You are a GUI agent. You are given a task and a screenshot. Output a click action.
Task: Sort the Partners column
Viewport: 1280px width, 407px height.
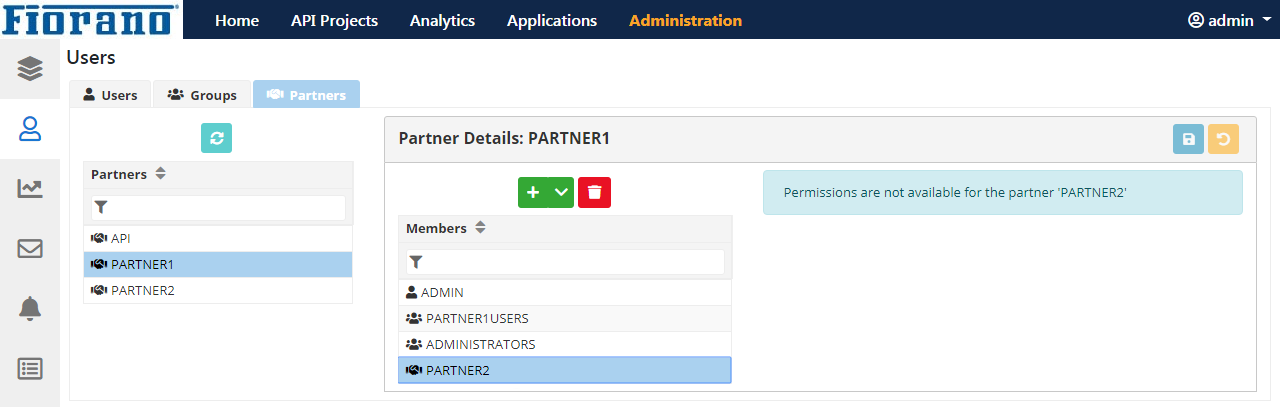pos(160,174)
